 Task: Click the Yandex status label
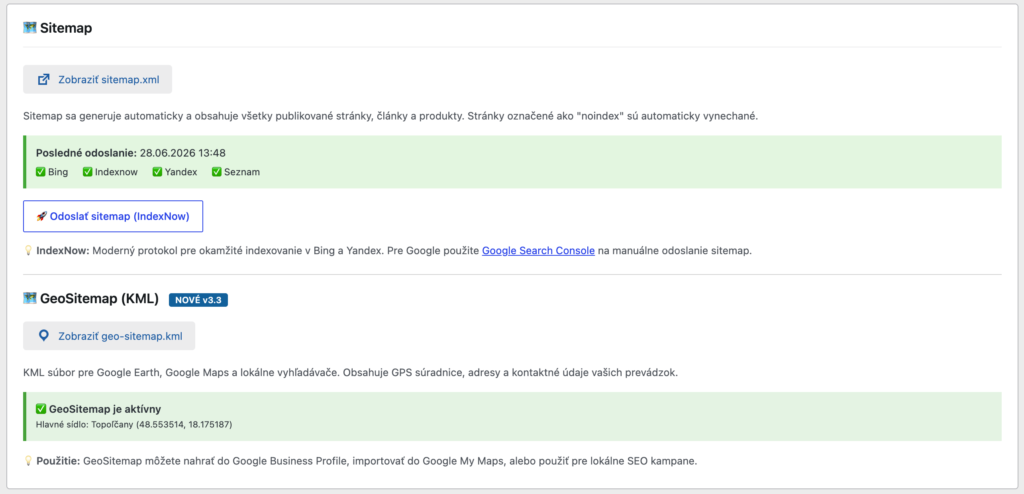181,172
